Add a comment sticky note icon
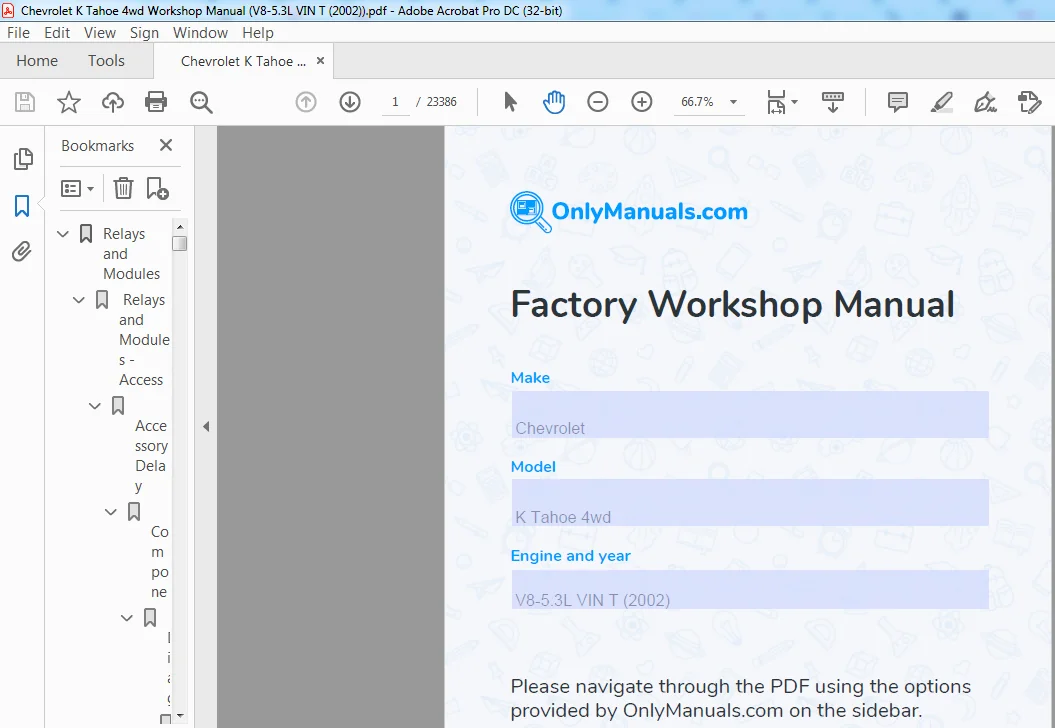The width and height of the screenshot is (1055, 728). tap(898, 102)
